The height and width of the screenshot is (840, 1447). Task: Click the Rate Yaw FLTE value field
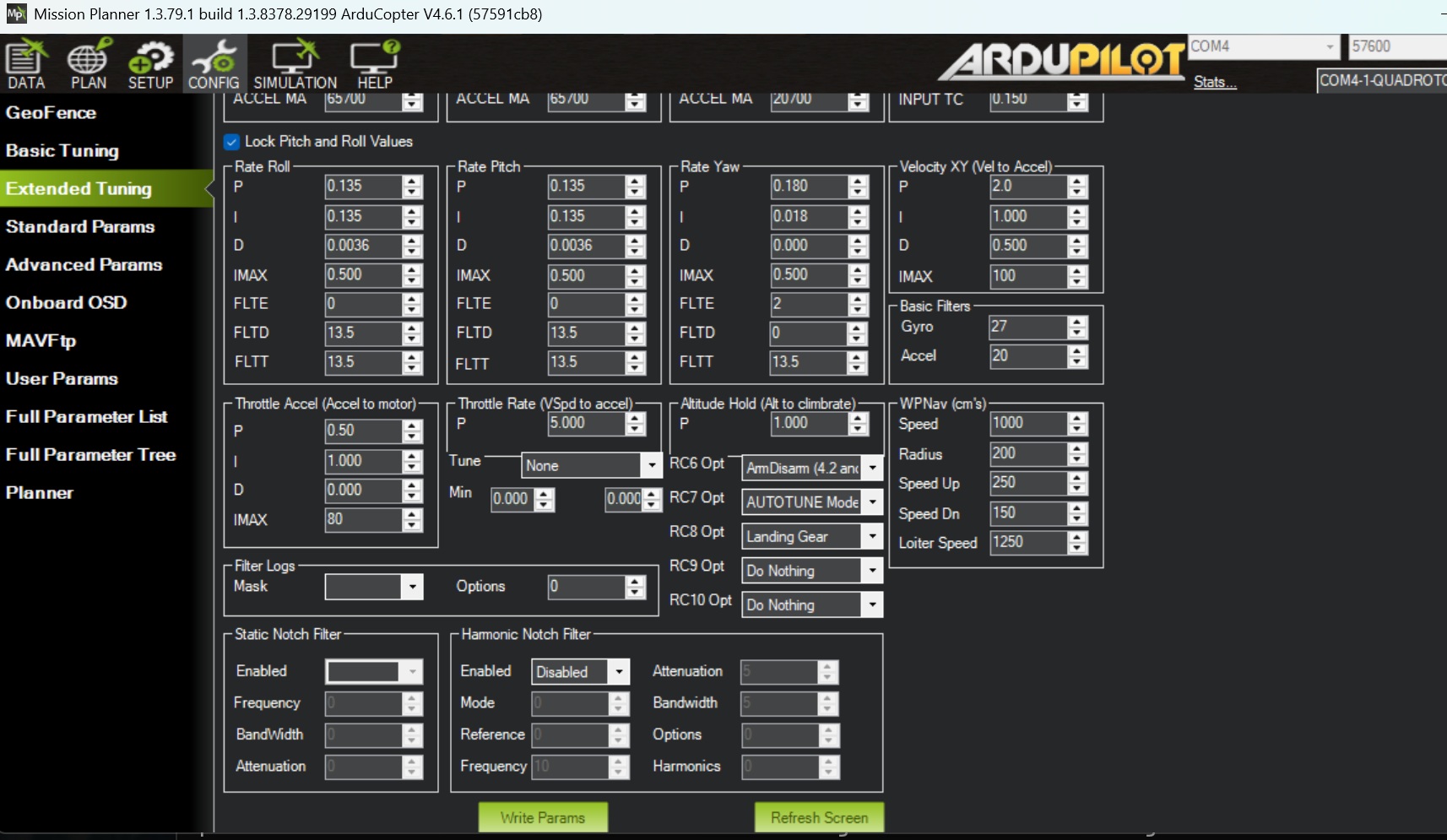(x=810, y=304)
